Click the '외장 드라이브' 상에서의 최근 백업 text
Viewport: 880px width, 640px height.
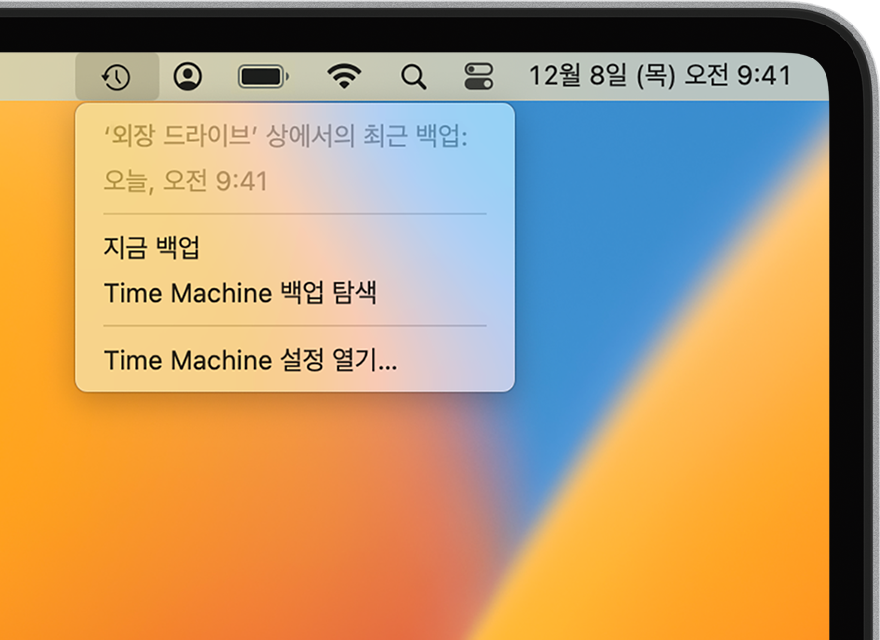point(286,136)
